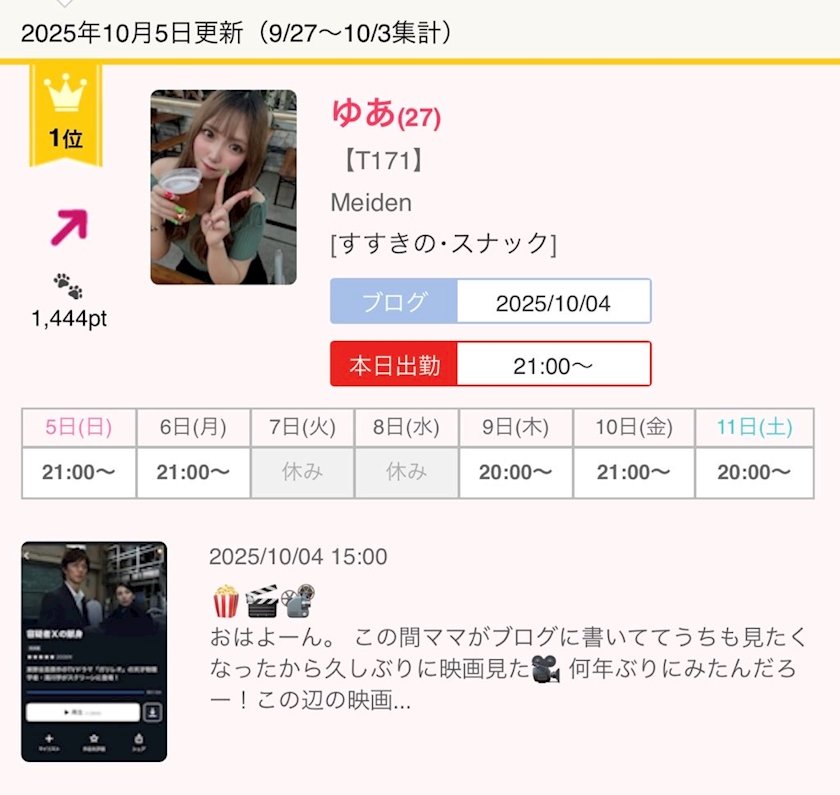Click the 9日(木) 20:00〜 cell
This screenshot has width=840, height=795.
click(x=516, y=472)
